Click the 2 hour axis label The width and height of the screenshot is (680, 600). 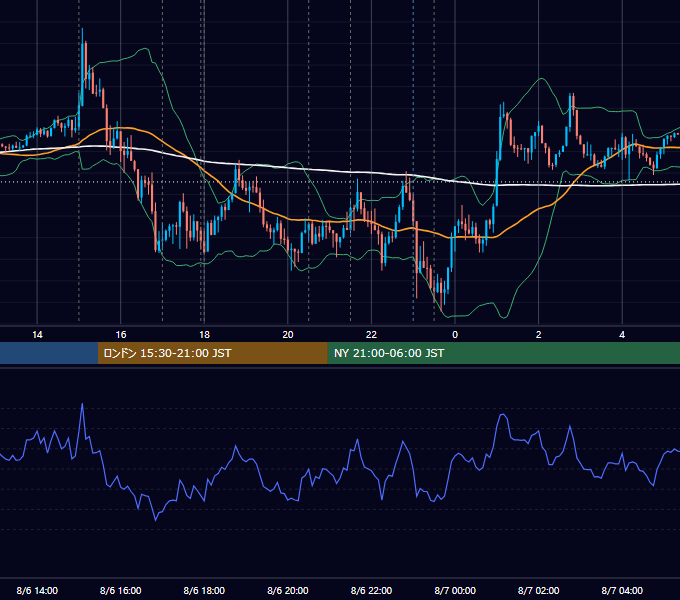pos(539,335)
